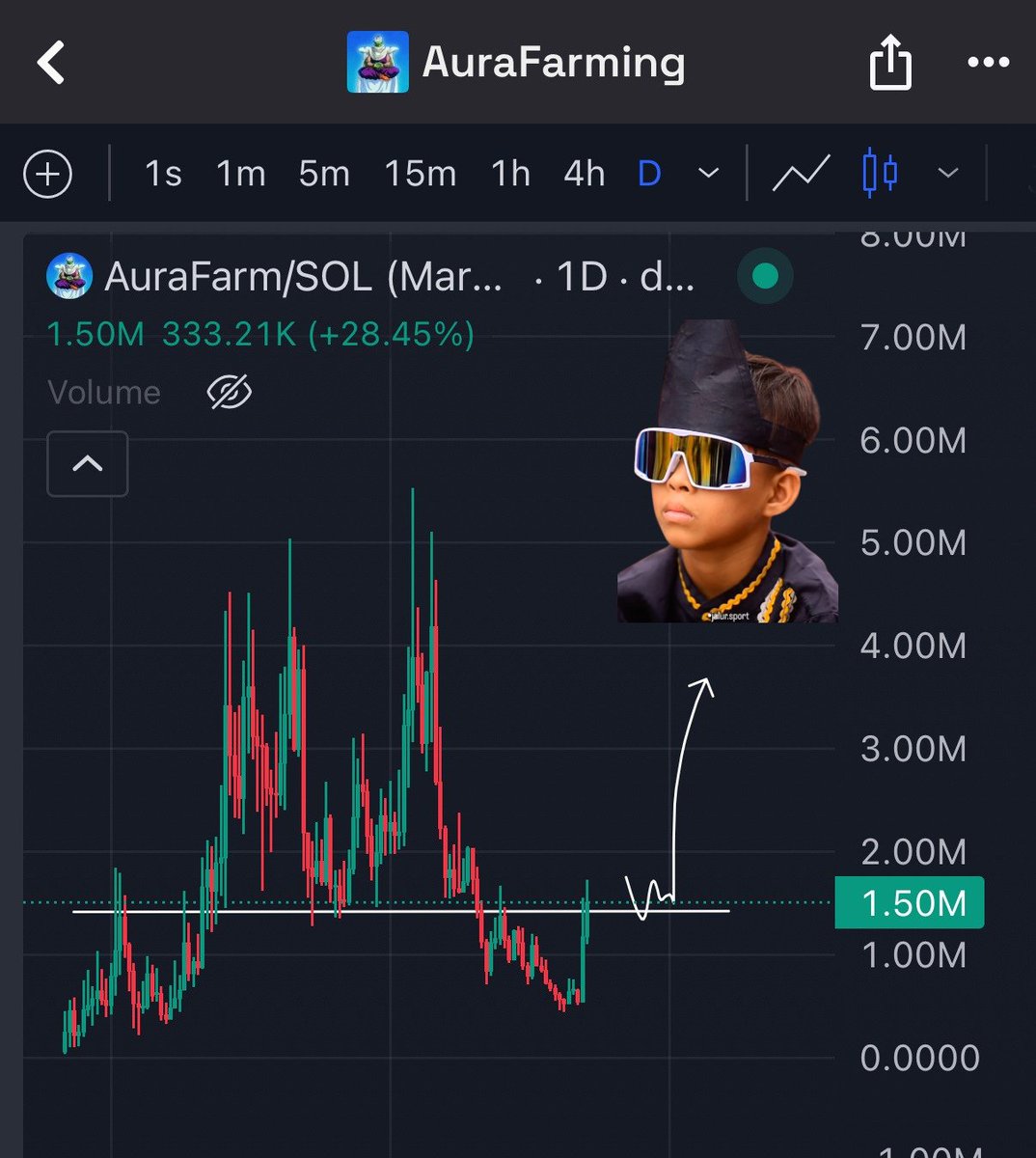Add indicator with the plus circle icon

pyautogui.click(x=47, y=175)
